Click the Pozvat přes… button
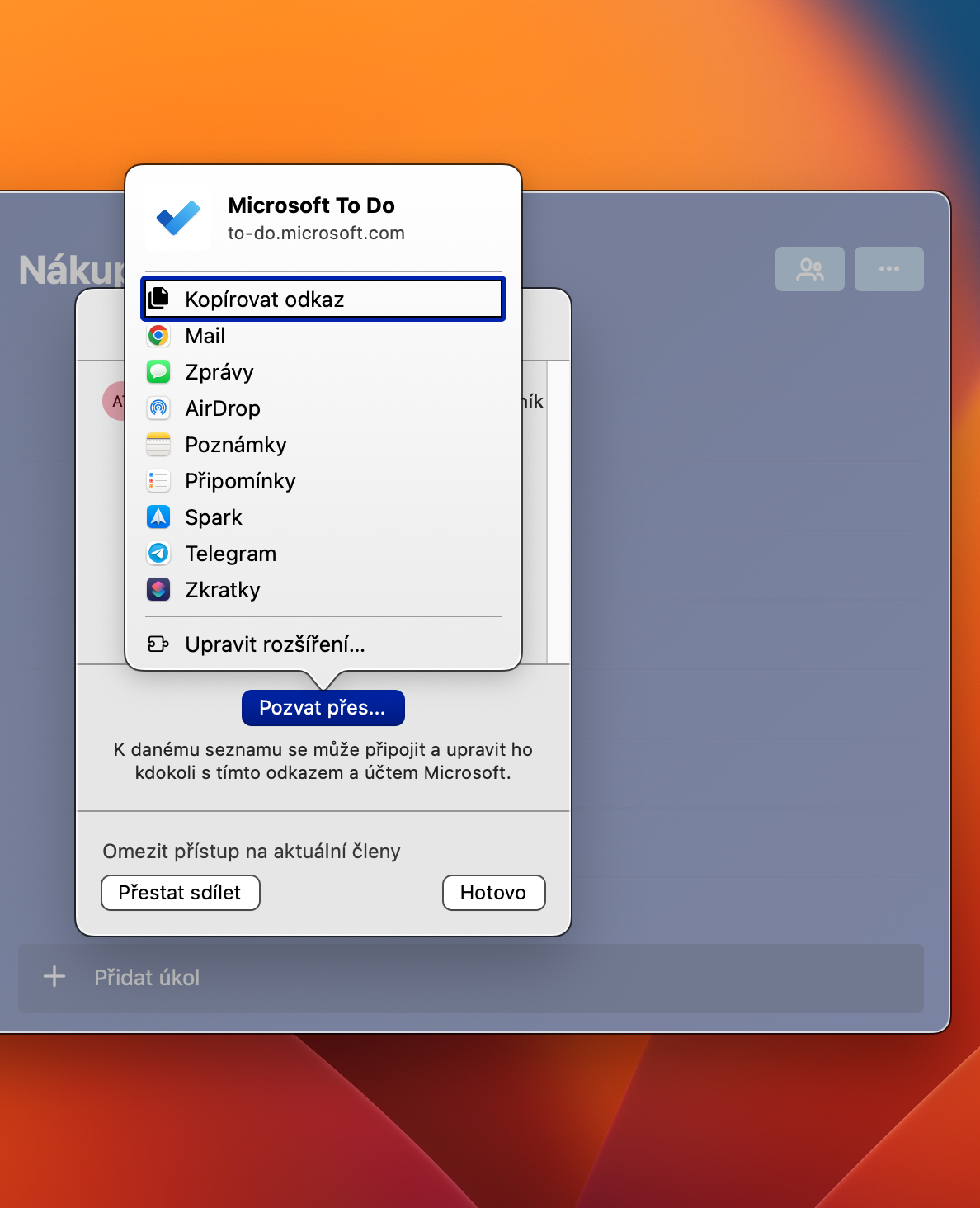This screenshot has width=980, height=1208. [323, 708]
